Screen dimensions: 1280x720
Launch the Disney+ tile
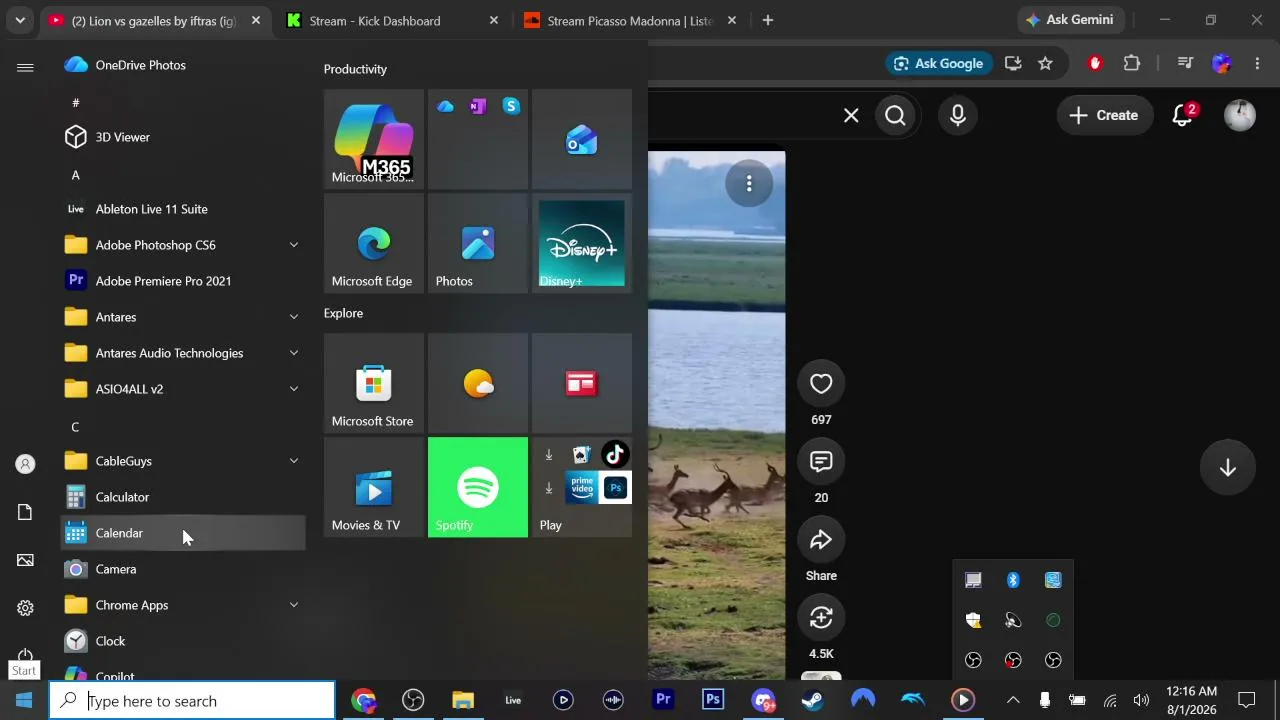click(x=582, y=243)
